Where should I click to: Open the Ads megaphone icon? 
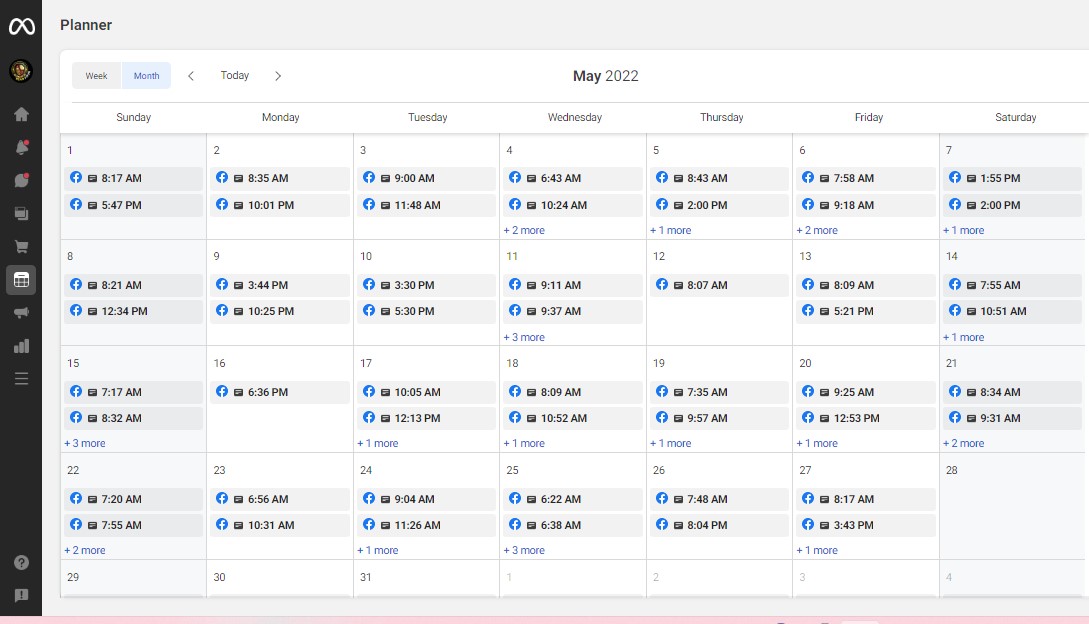21,313
